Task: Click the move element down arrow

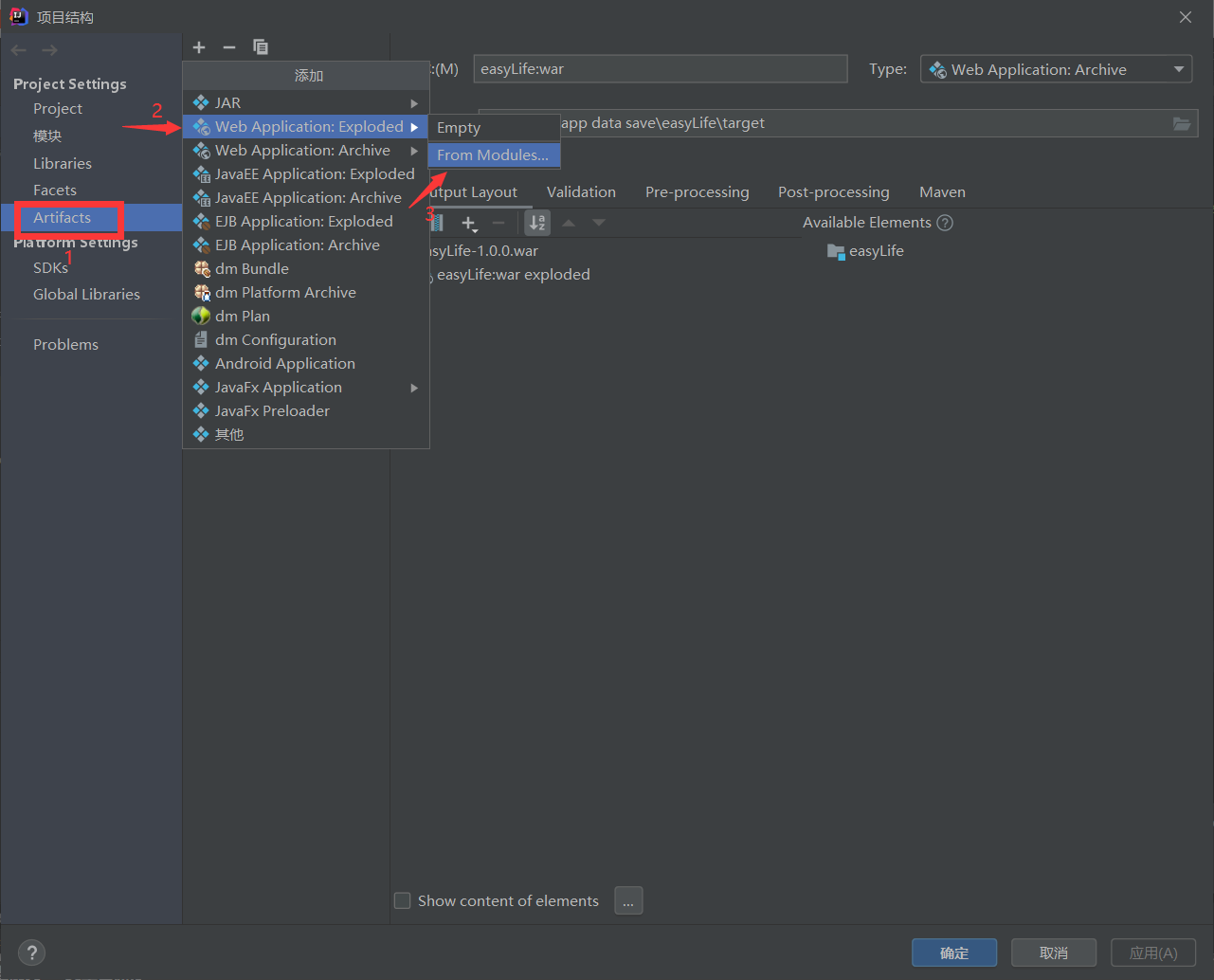Action: (599, 222)
